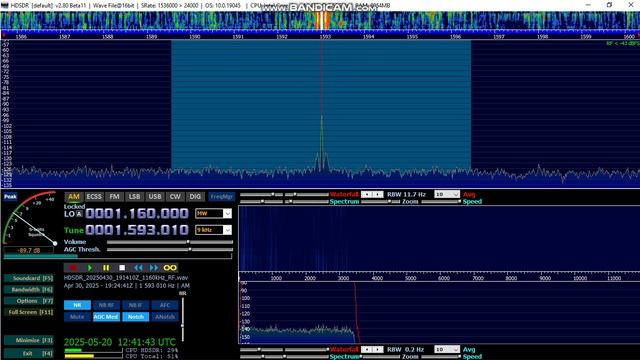Screen dimensions: 640x360
Task: Click the AGC Med button
Action: (x=106, y=317)
